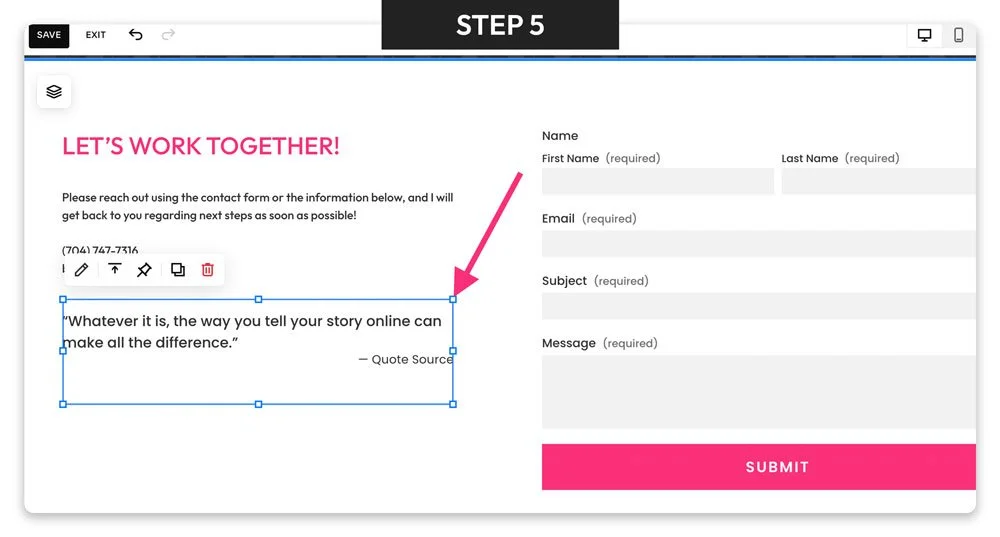This screenshot has height=537, width=1000.
Task: Click the Message text area
Action: [758, 392]
